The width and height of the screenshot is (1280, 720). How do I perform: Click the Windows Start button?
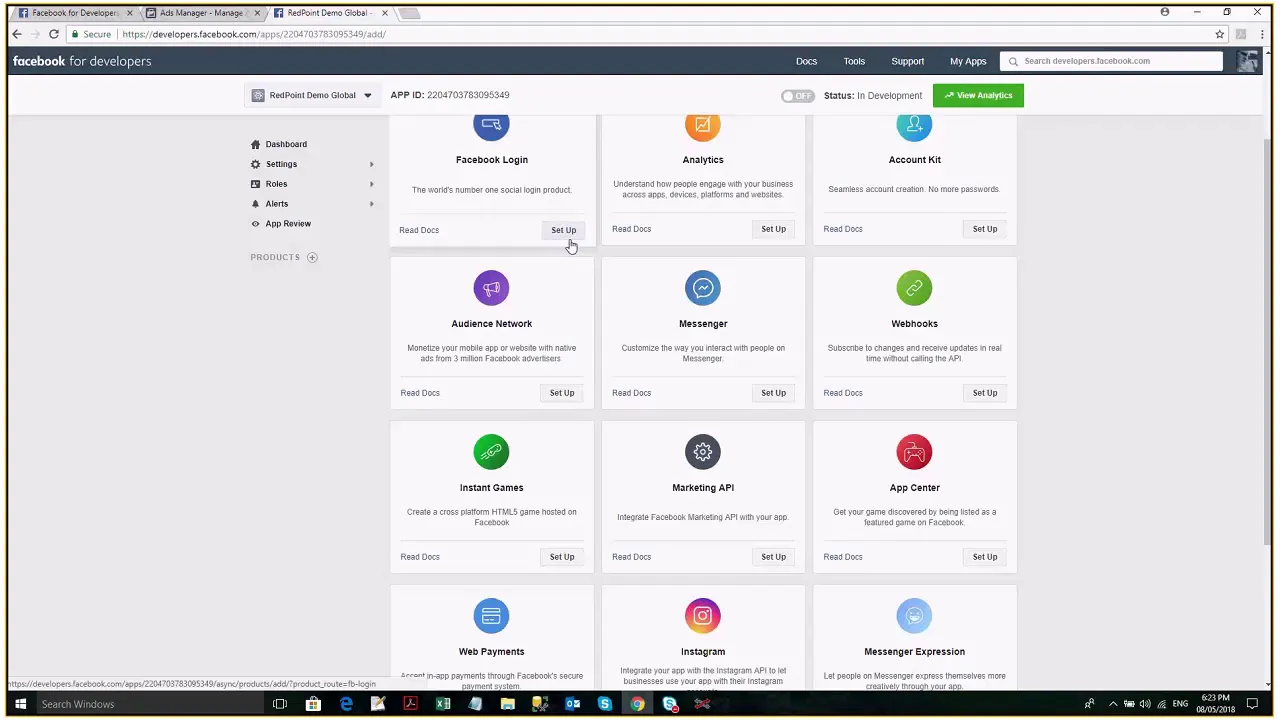(x=20, y=704)
